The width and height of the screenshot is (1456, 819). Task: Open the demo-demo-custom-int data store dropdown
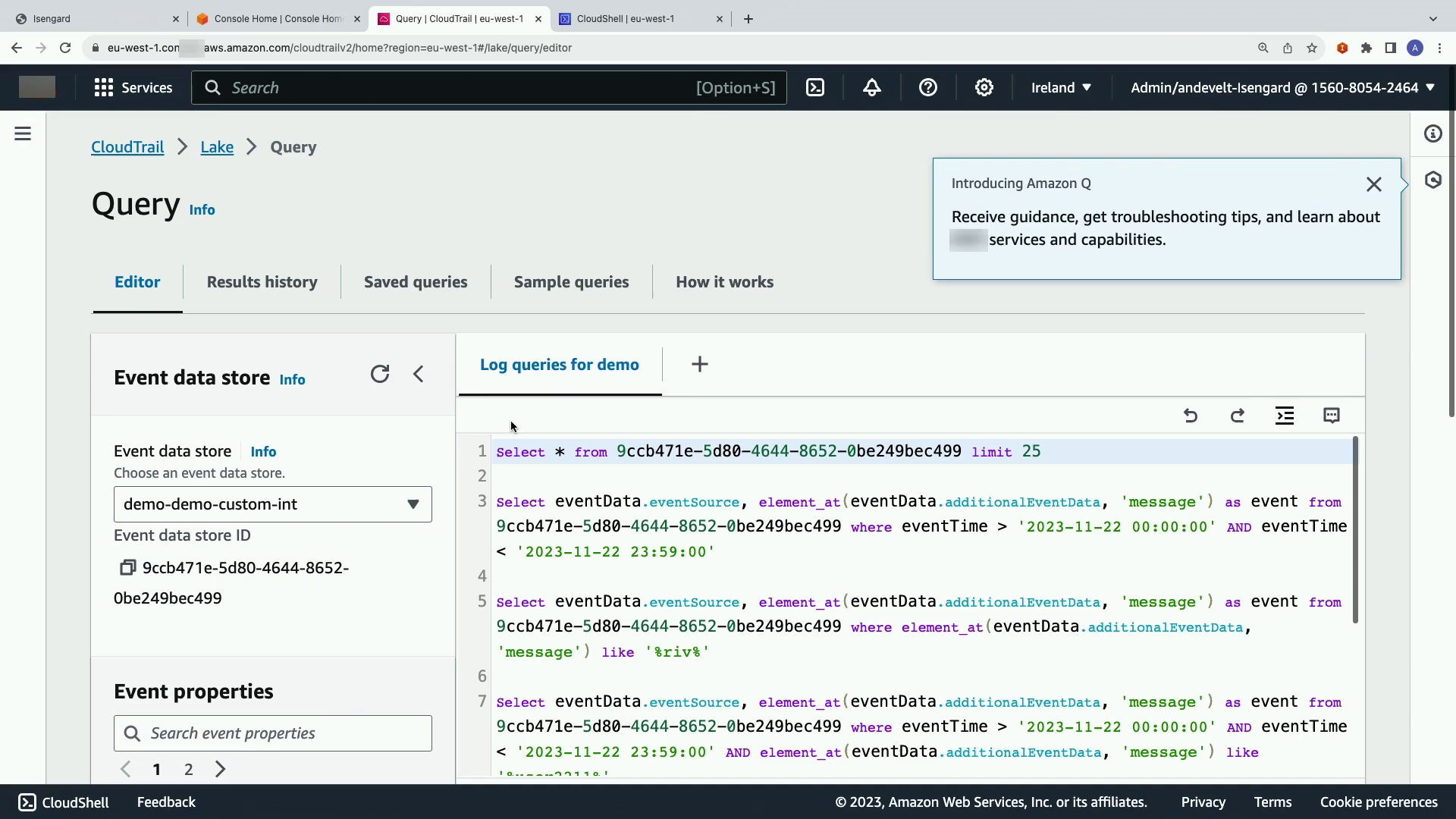[273, 504]
